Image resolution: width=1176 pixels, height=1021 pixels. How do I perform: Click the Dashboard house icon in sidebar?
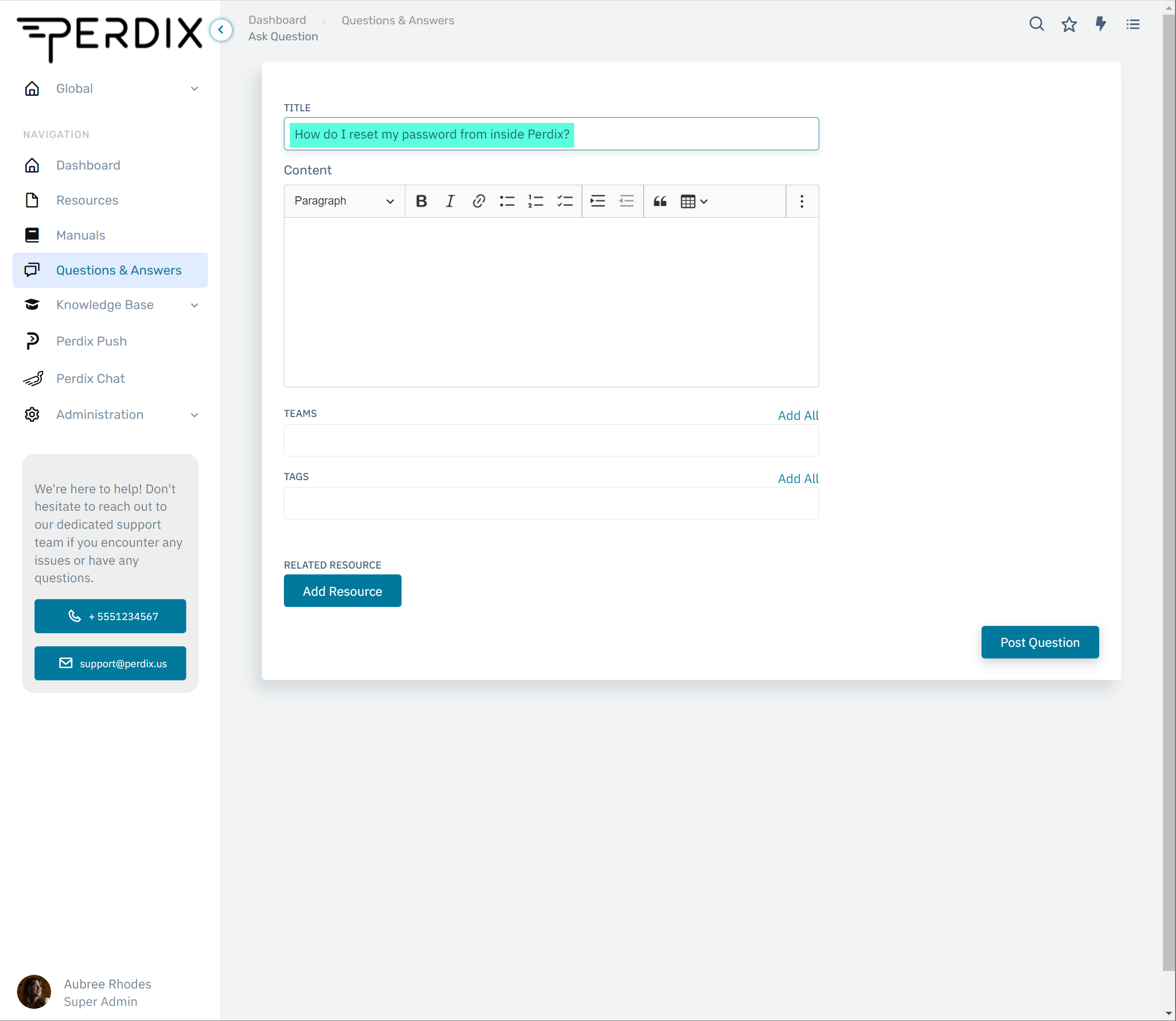point(32,165)
